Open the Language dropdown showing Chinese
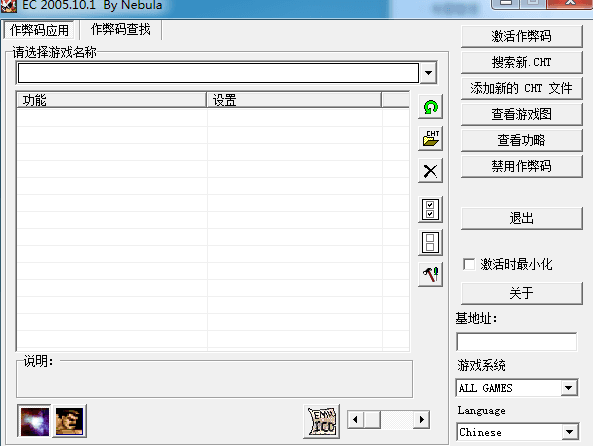This screenshot has width=593, height=446. tap(570, 432)
